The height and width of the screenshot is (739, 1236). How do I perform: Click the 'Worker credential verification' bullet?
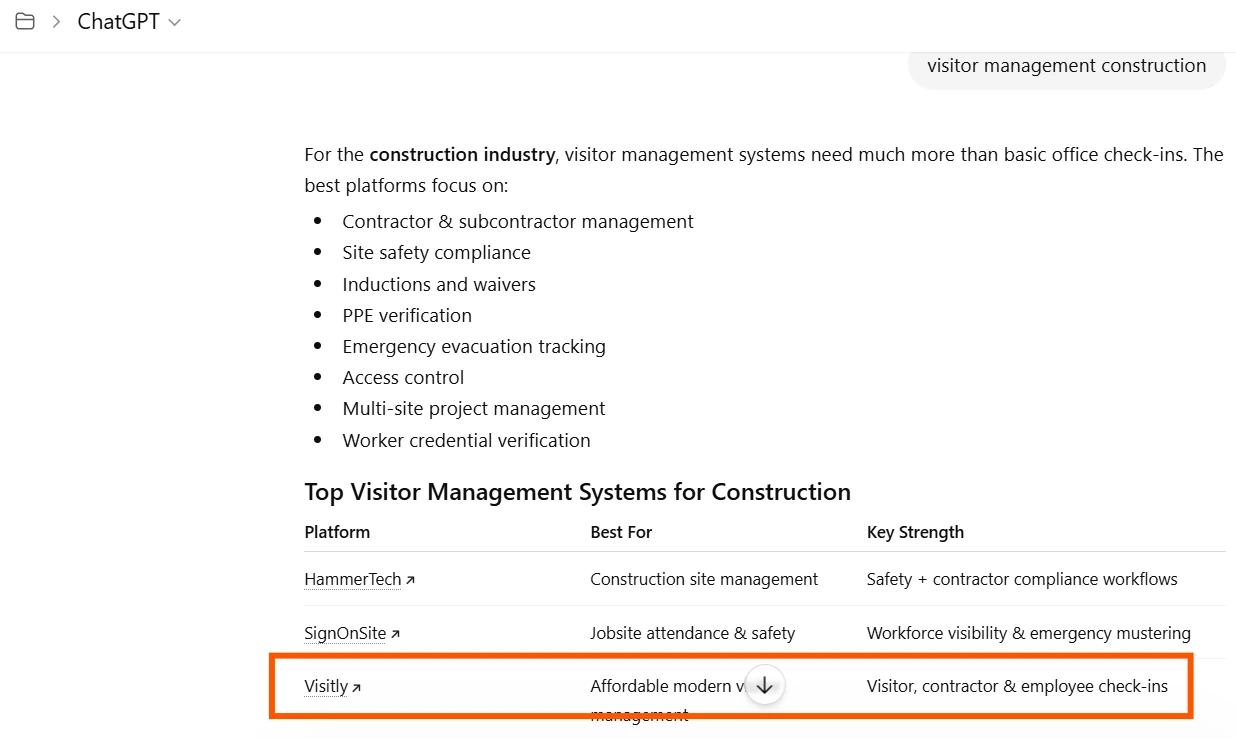(466, 441)
